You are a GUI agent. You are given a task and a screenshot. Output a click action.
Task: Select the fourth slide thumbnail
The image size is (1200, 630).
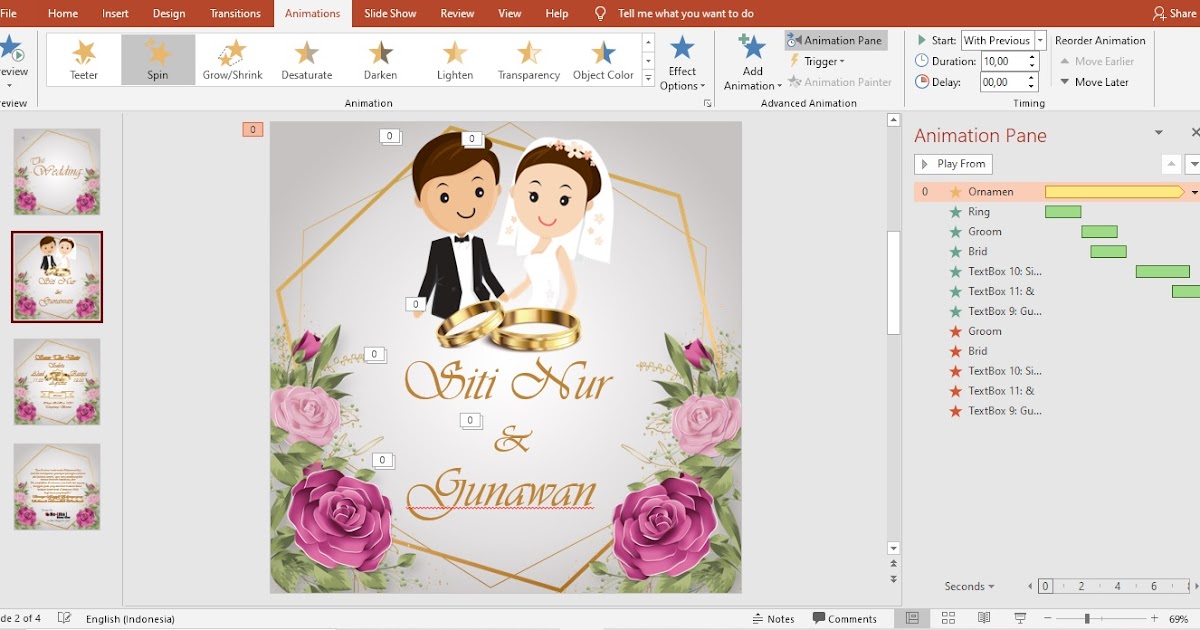click(x=57, y=487)
